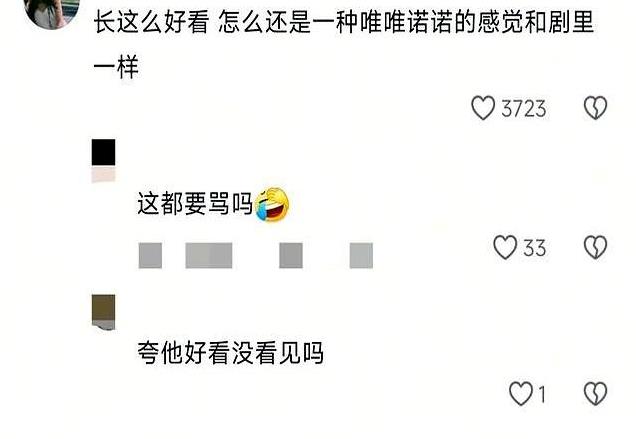Select the reply text "这都要骂吗"
This screenshot has width=636, height=439.
pos(195,204)
